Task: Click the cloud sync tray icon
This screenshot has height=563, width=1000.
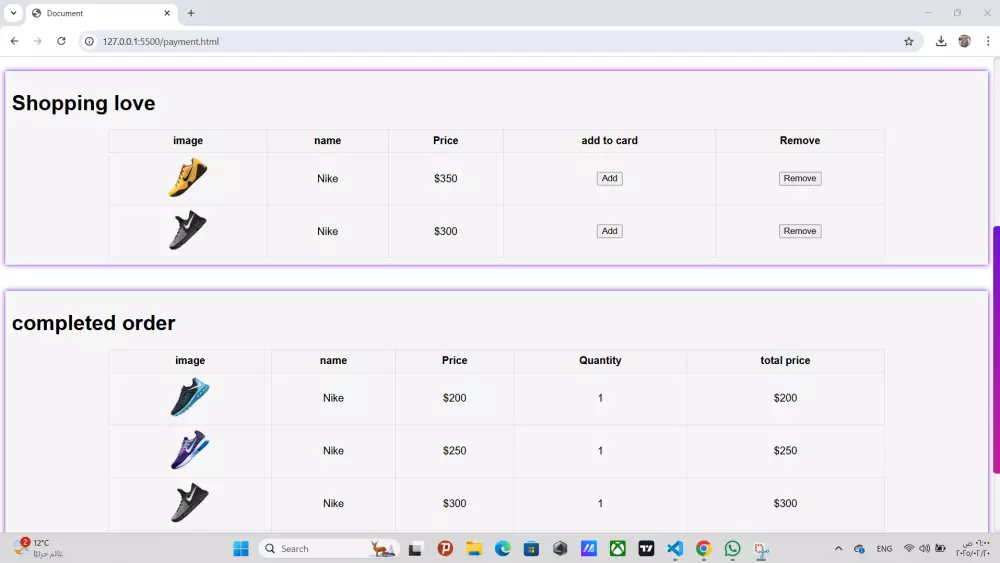Action: tap(859, 548)
